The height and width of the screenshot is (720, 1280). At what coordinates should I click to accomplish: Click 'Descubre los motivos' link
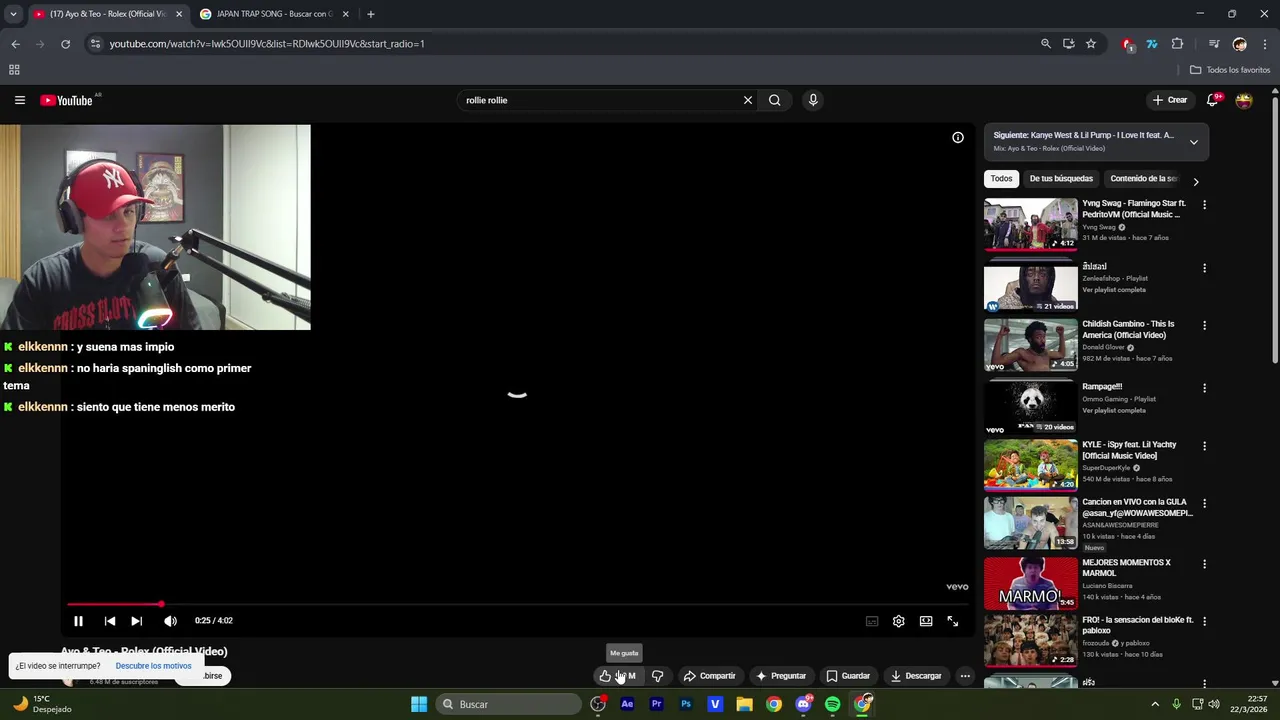153,666
